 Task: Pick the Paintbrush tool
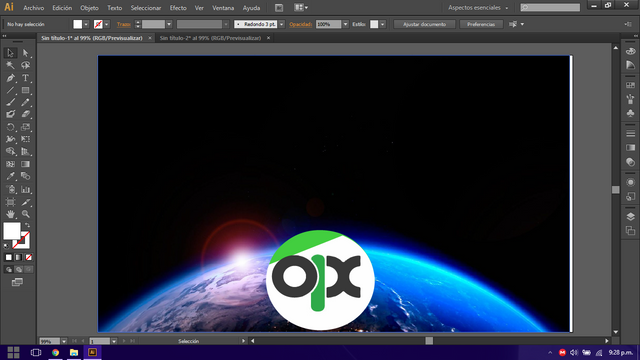click(10, 102)
